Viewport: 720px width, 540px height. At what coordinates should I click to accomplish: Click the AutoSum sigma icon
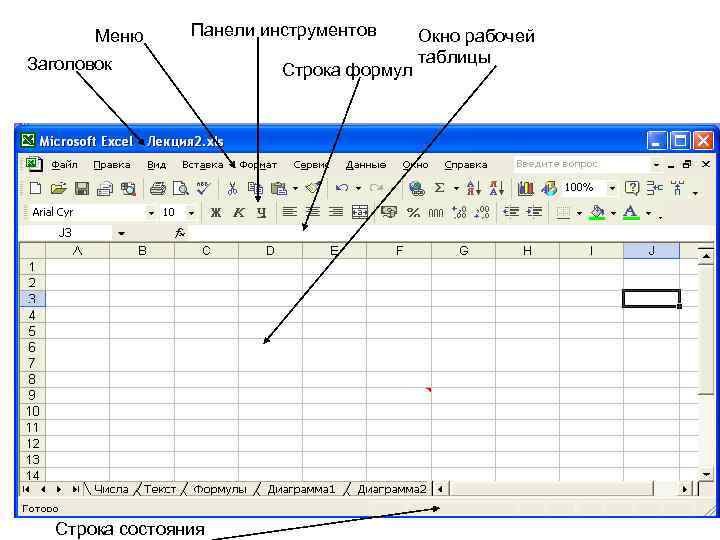(x=439, y=188)
